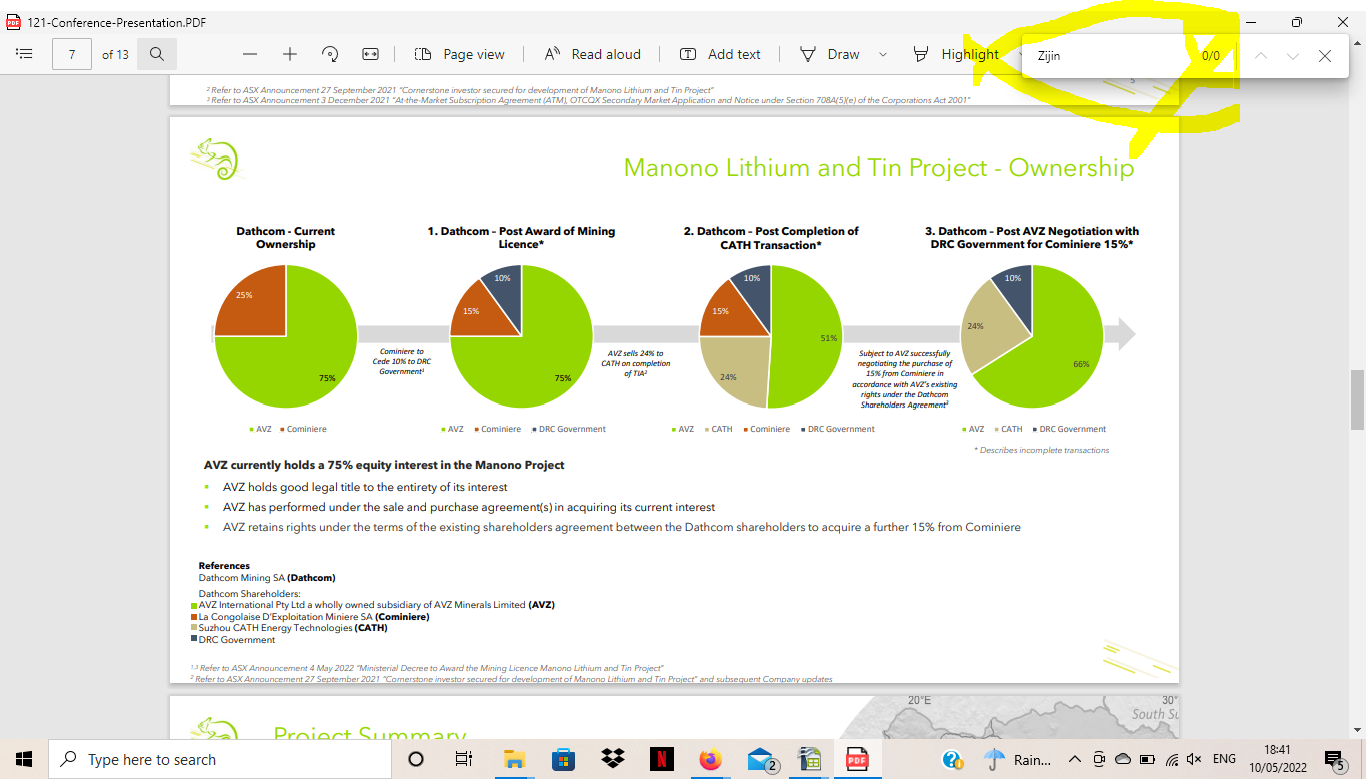
Task: Open Dropbox from the taskbar
Action: pos(612,759)
